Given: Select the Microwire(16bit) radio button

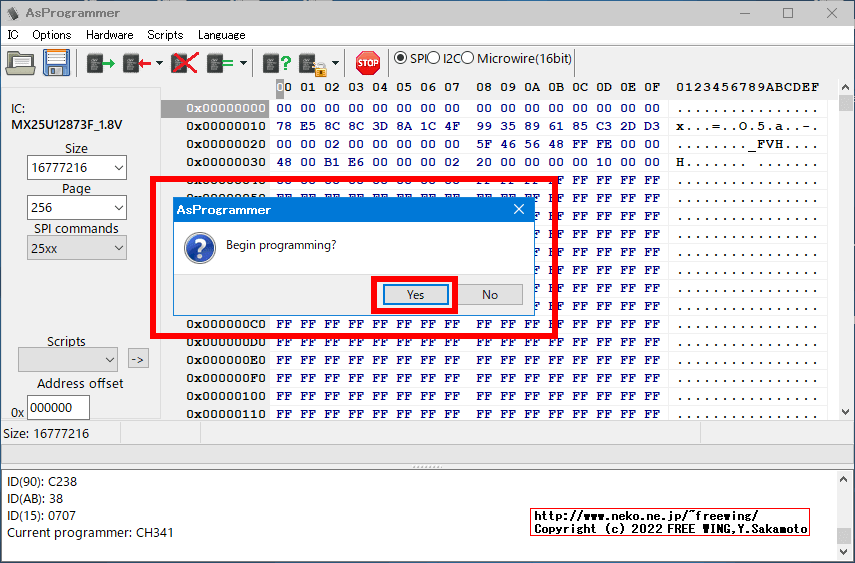Looking at the screenshot, I should point(467,58).
